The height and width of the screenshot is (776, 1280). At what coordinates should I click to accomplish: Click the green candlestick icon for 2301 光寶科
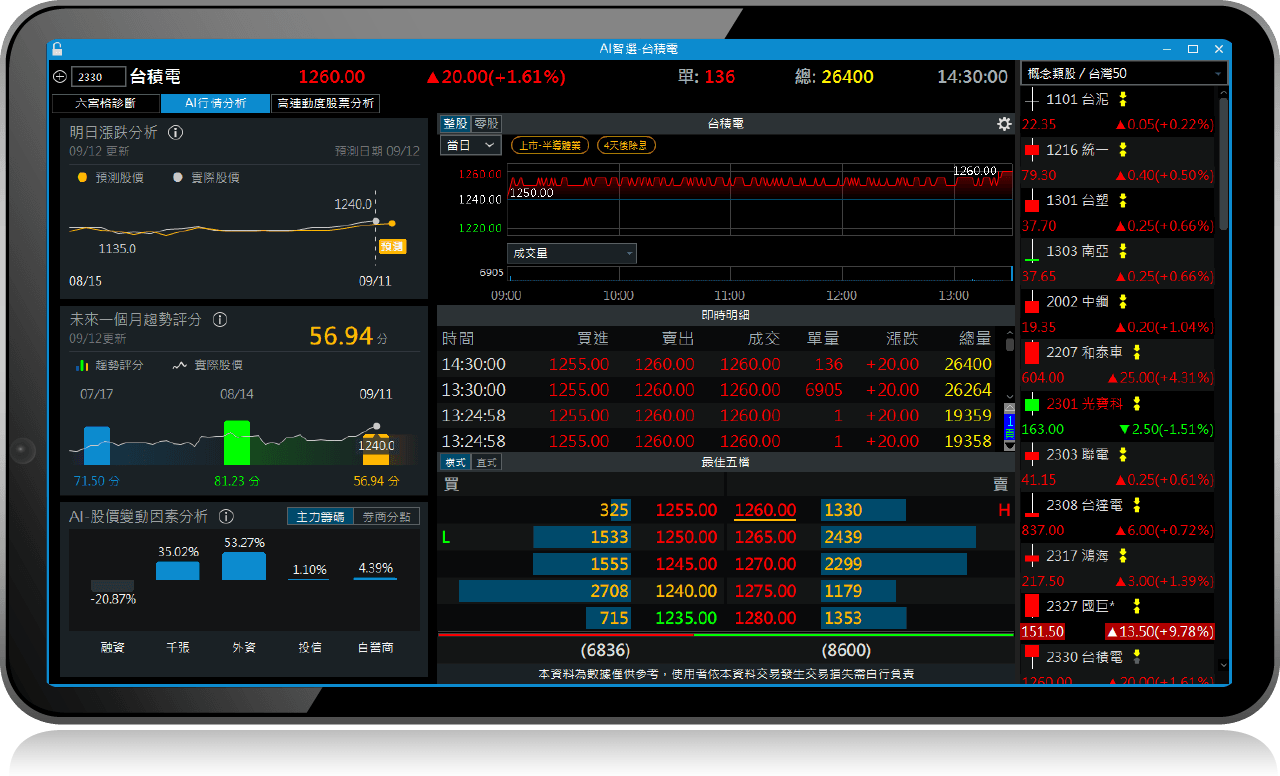[1032, 403]
